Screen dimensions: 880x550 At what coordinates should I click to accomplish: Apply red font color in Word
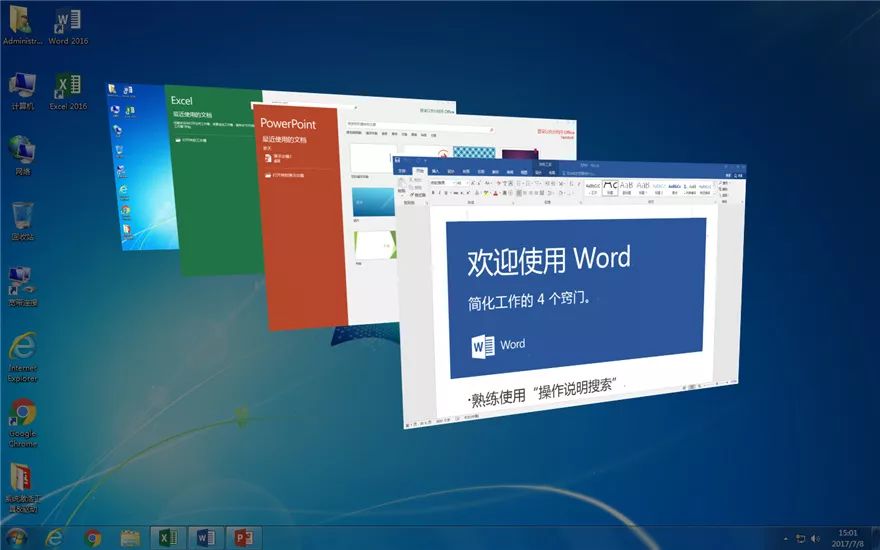click(x=495, y=194)
